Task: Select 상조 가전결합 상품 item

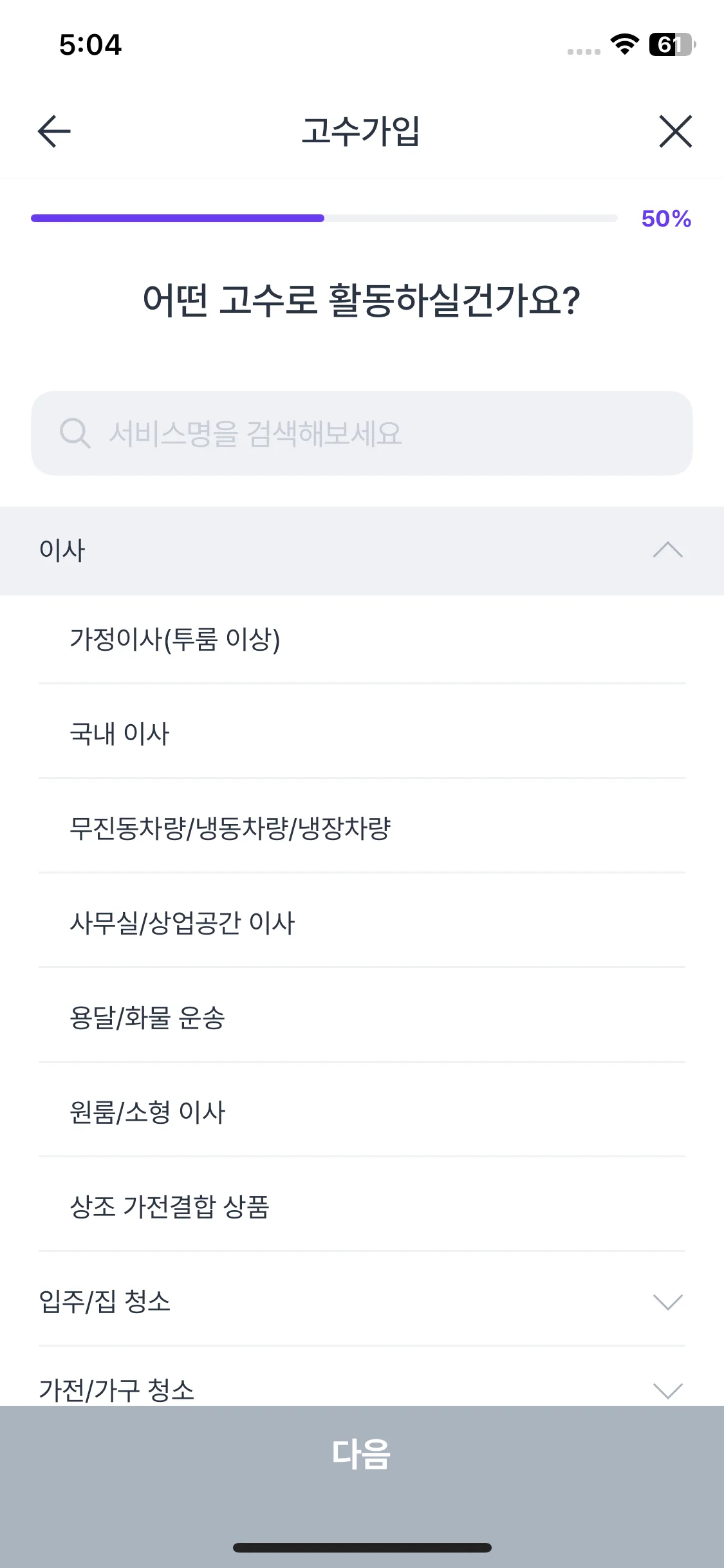Action: pos(169,1207)
